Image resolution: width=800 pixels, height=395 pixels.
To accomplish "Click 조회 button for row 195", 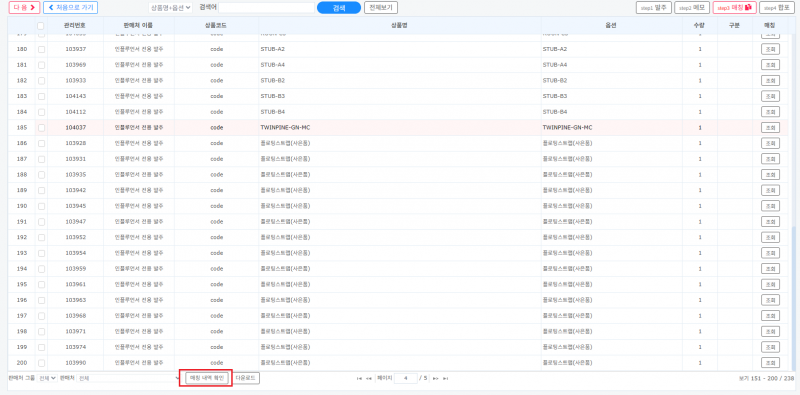I will (x=770, y=284).
